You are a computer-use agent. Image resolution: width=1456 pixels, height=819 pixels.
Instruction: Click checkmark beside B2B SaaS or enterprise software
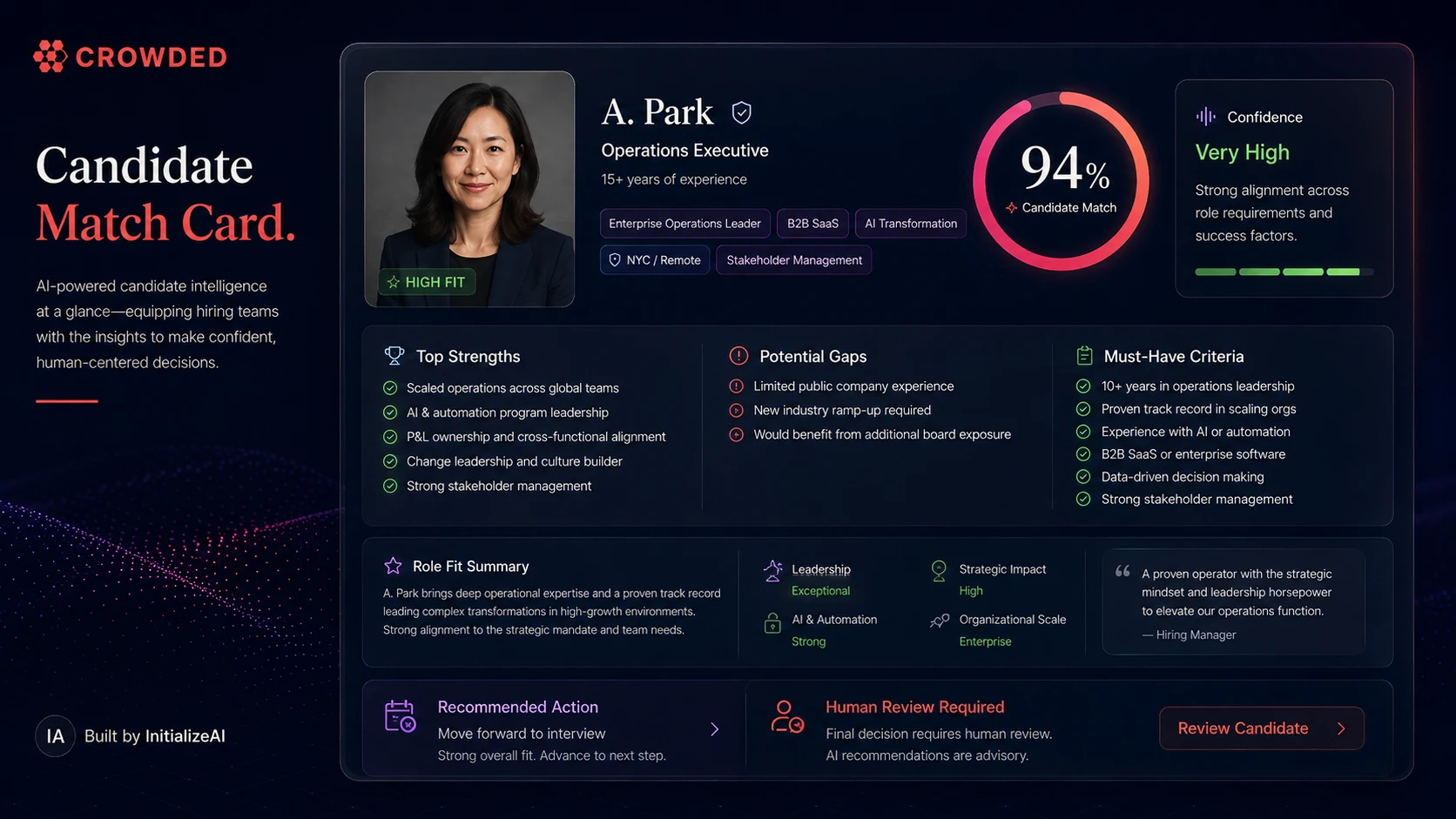(x=1083, y=454)
